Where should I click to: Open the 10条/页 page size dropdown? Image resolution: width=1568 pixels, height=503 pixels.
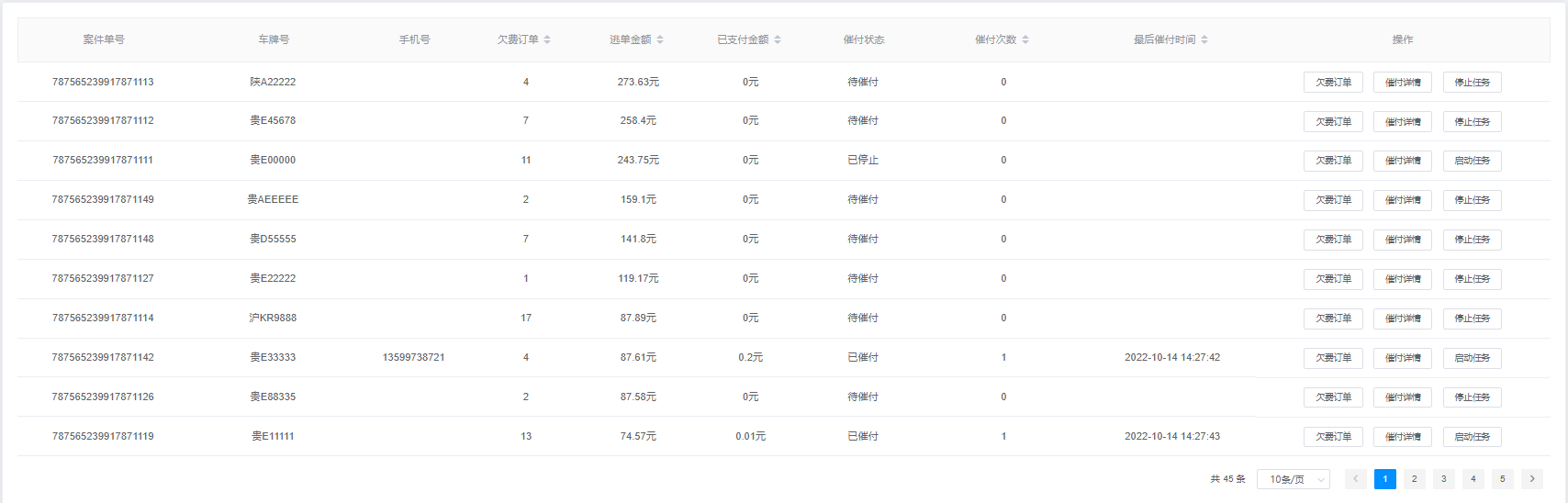[x=1293, y=479]
